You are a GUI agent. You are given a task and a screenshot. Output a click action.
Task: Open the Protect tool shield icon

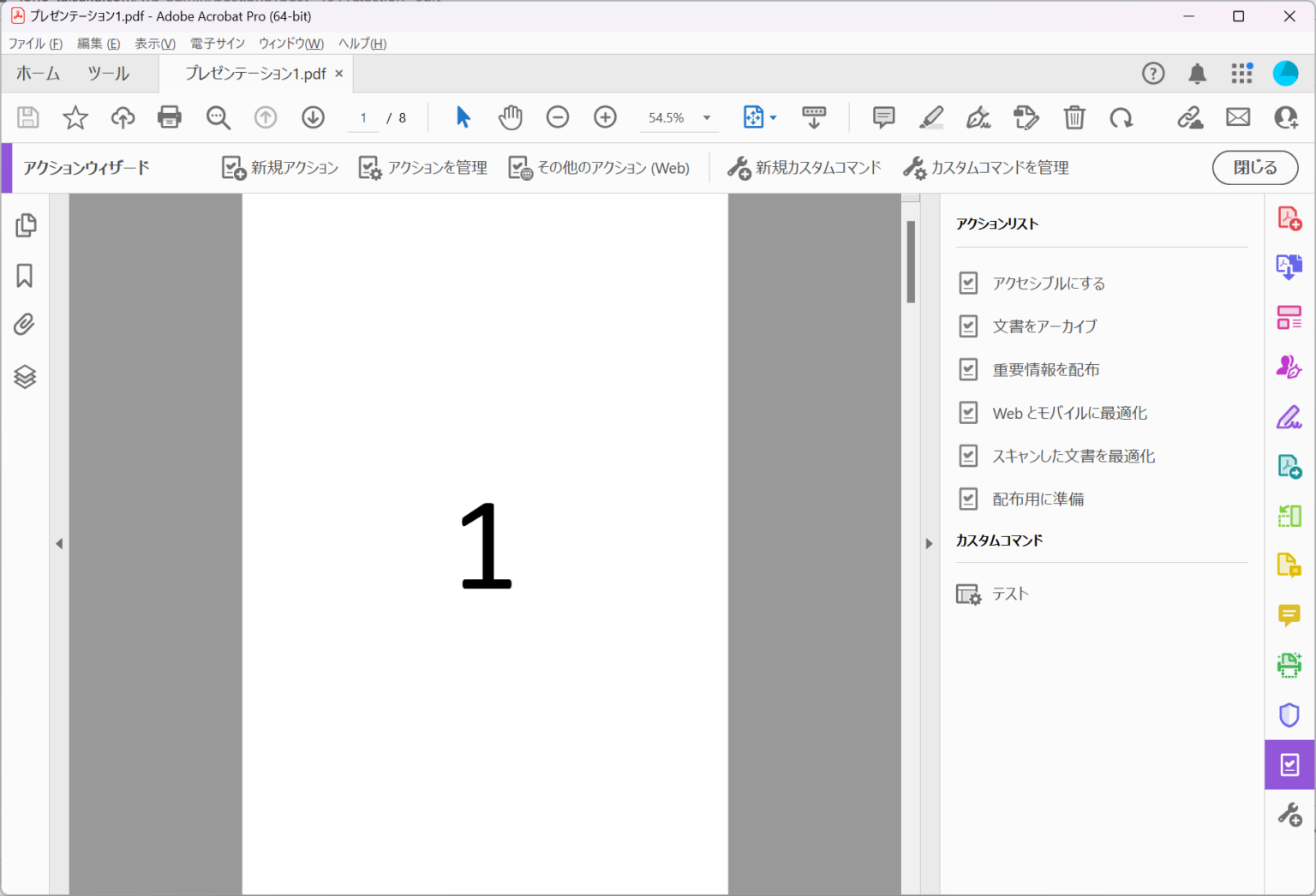[1289, 714]
